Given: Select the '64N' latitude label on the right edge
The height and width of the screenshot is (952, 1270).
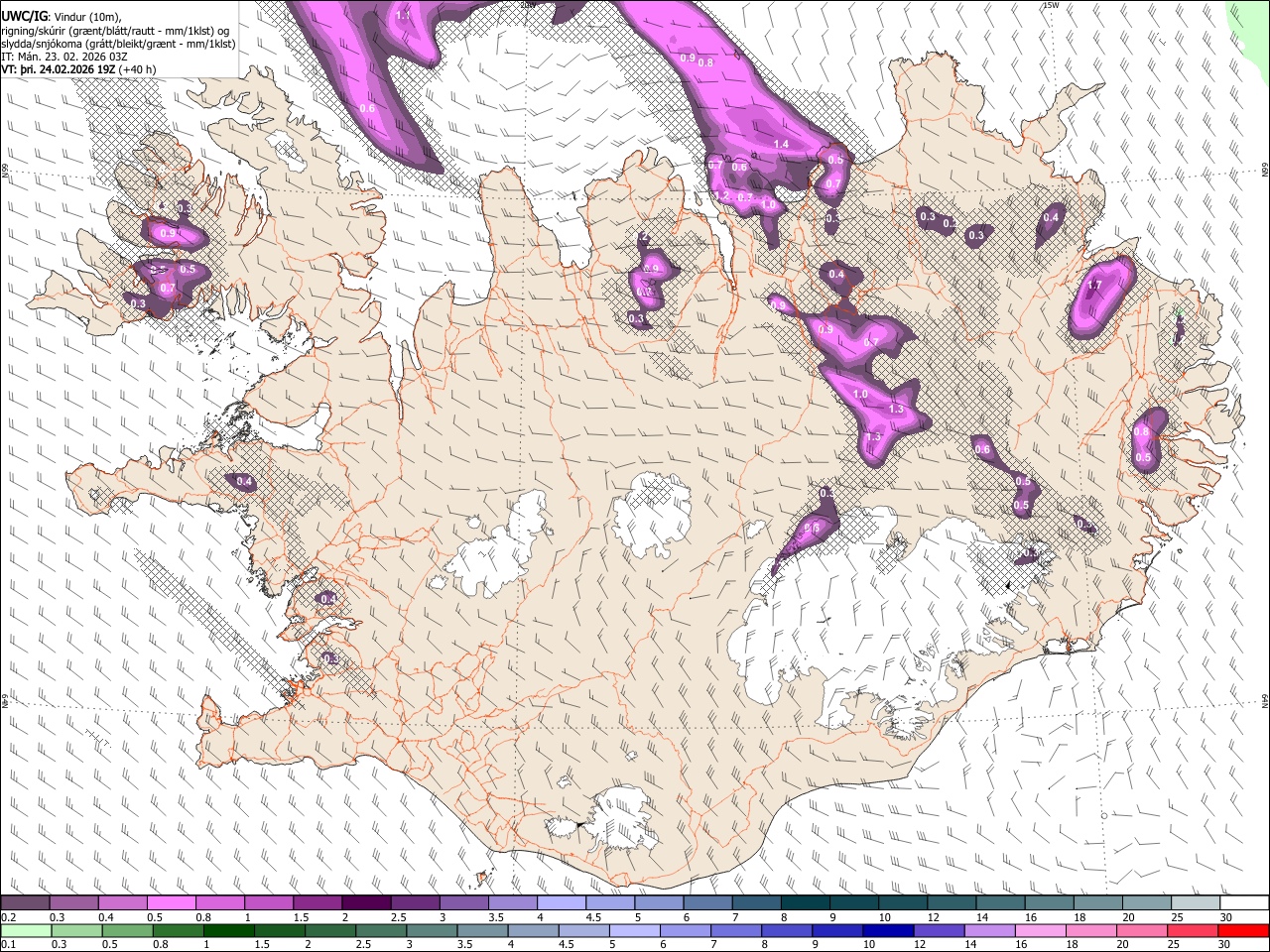Looking at the screenshot, I should (x=1265, y=700).
